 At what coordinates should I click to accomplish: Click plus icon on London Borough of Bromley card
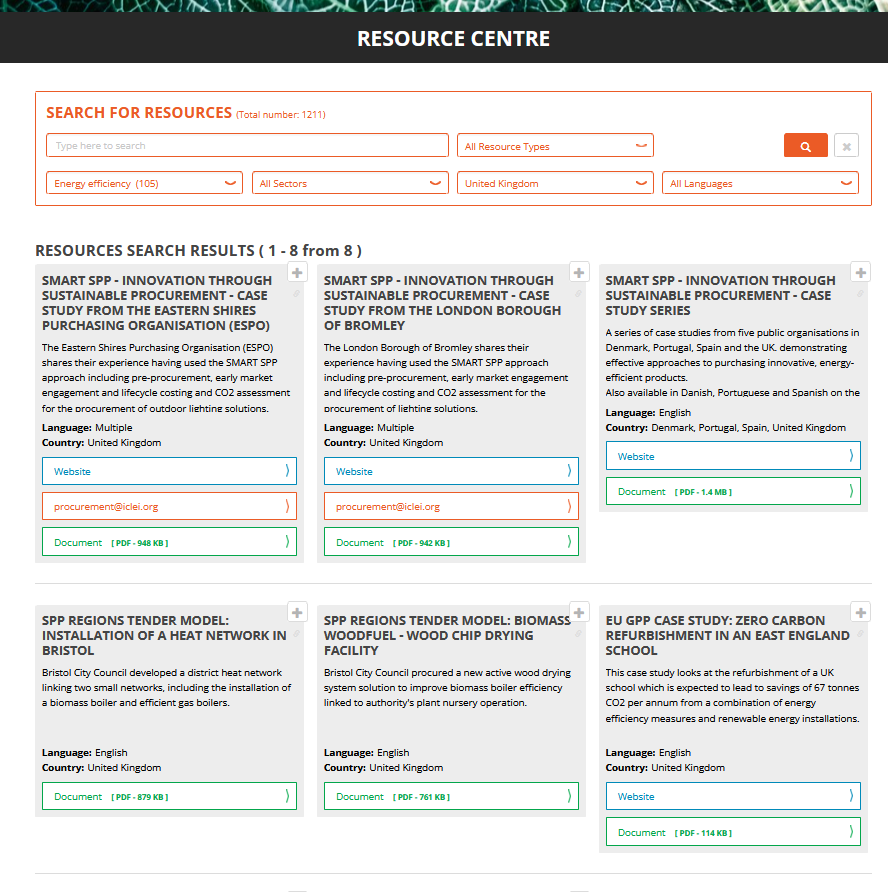[579, 272]
